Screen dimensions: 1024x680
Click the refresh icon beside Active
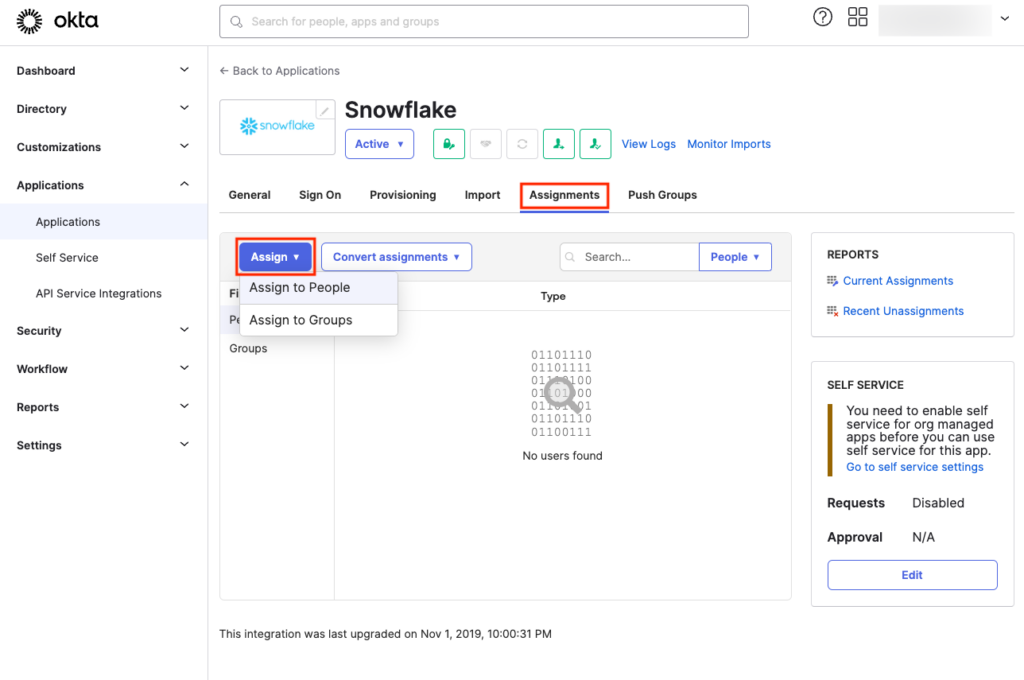click(522, 143)
